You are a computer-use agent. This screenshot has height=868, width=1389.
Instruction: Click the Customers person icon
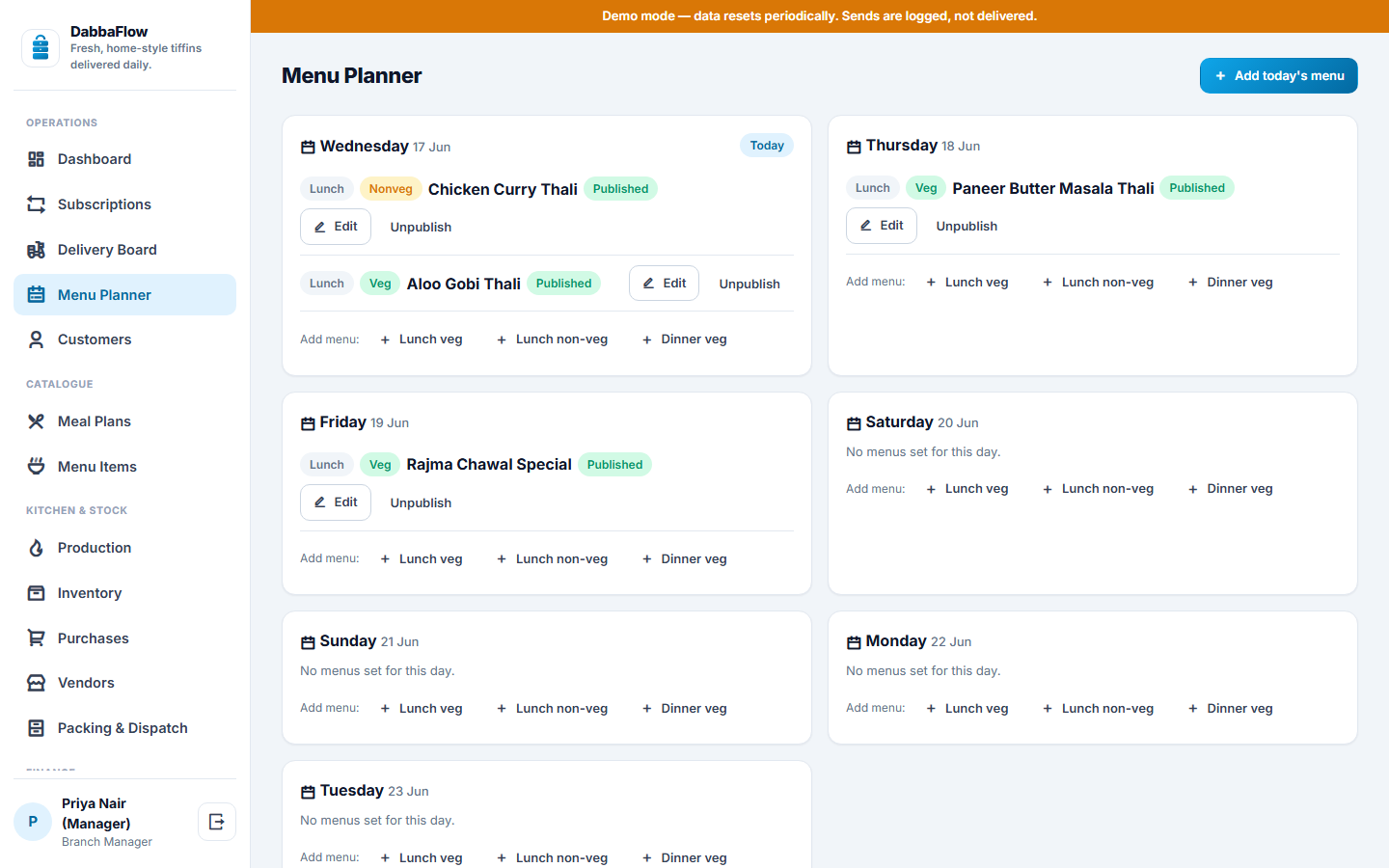[36, 339]
